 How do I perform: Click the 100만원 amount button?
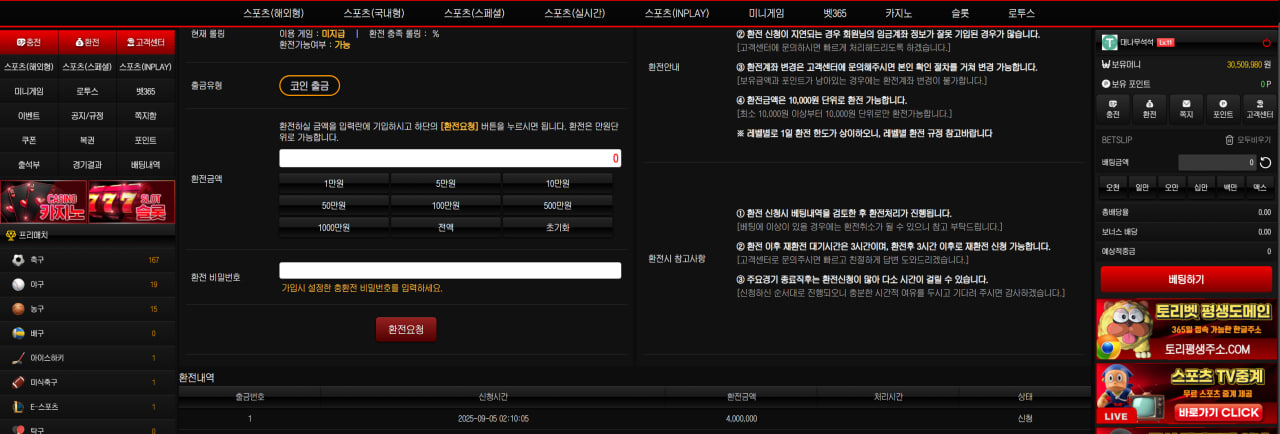[x=446, y=206]
